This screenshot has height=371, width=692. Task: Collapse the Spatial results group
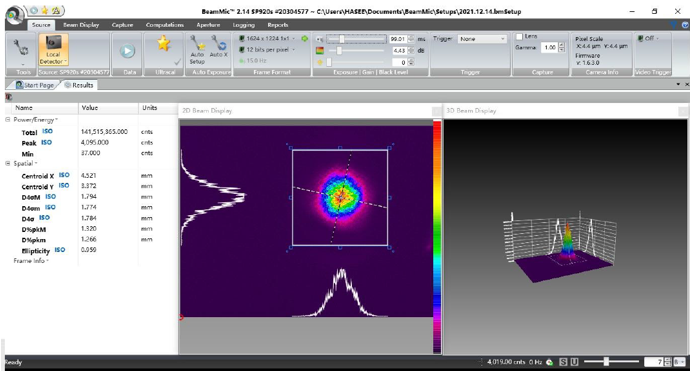(8, 164)
